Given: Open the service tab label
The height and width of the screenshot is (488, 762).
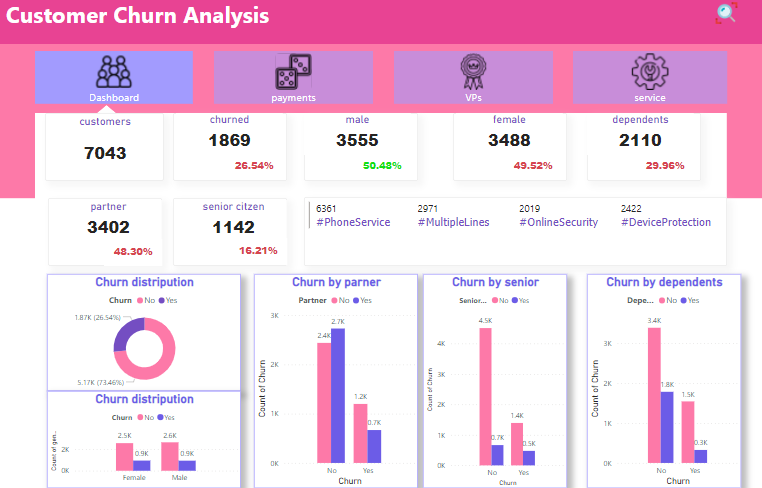Looking at the screenshot, I should tap(649, 98).
